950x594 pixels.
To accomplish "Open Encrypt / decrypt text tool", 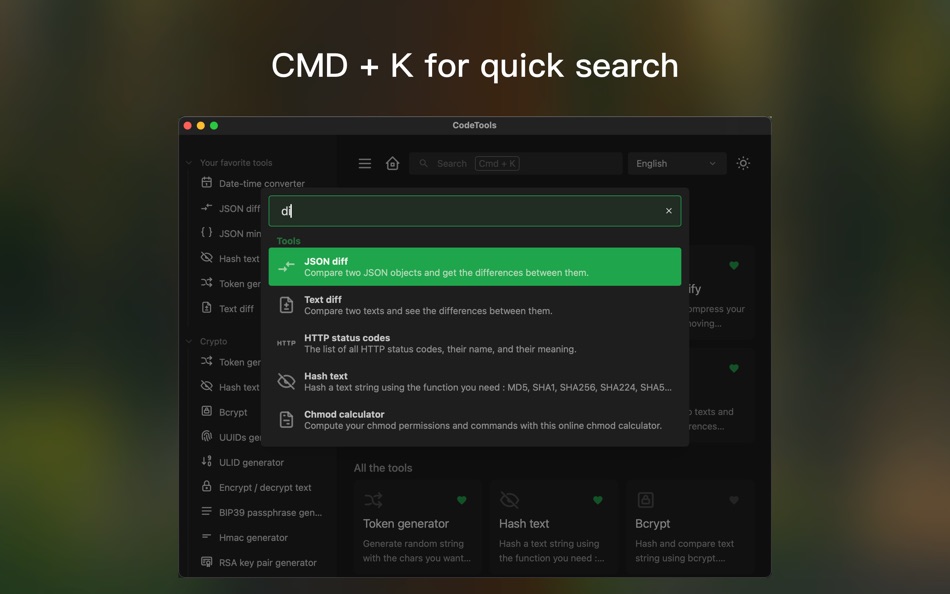I will (265, 487).
